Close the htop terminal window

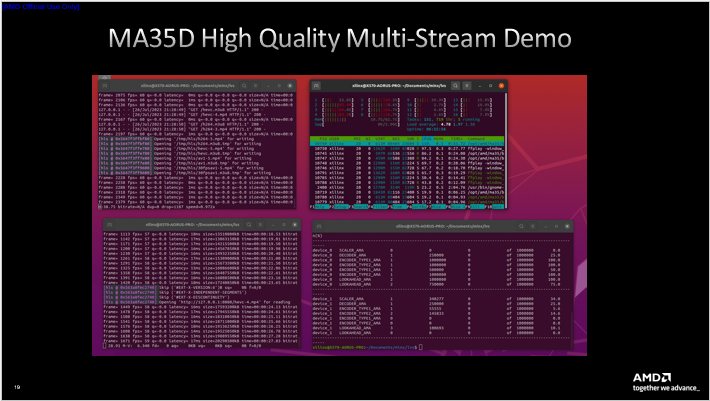click(x=502, y=87)
